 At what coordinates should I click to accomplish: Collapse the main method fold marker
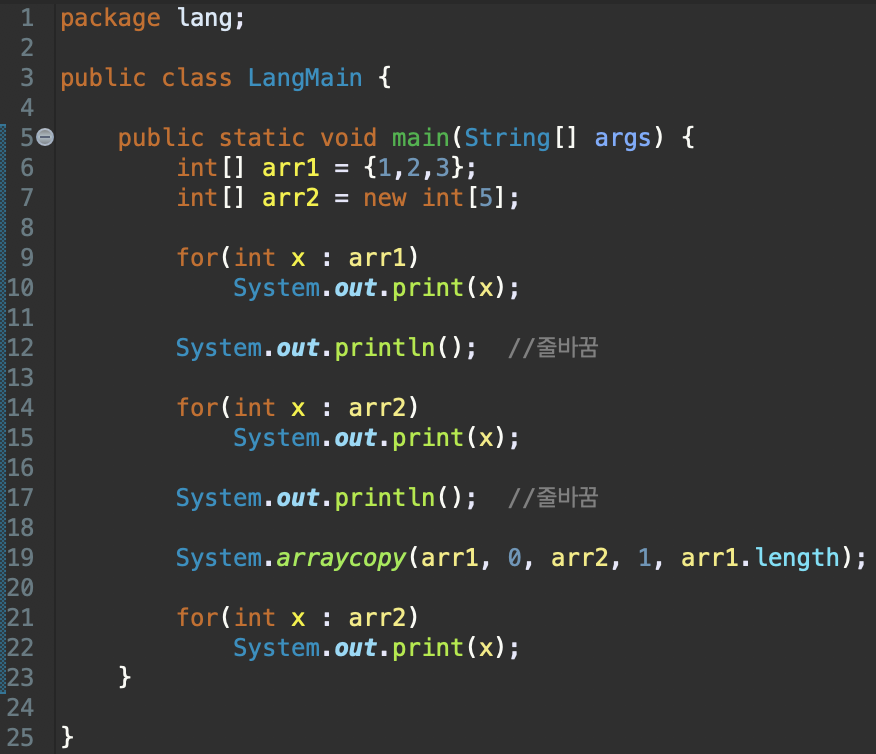45,137
